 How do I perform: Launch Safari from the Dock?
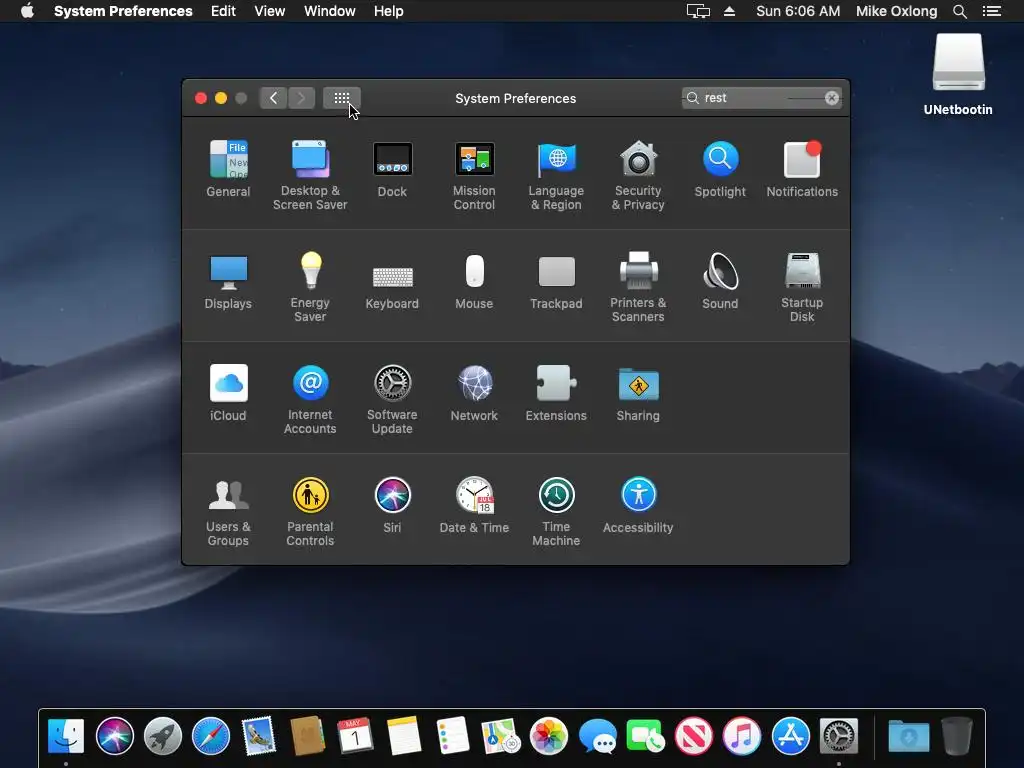[x=211, y=736]
